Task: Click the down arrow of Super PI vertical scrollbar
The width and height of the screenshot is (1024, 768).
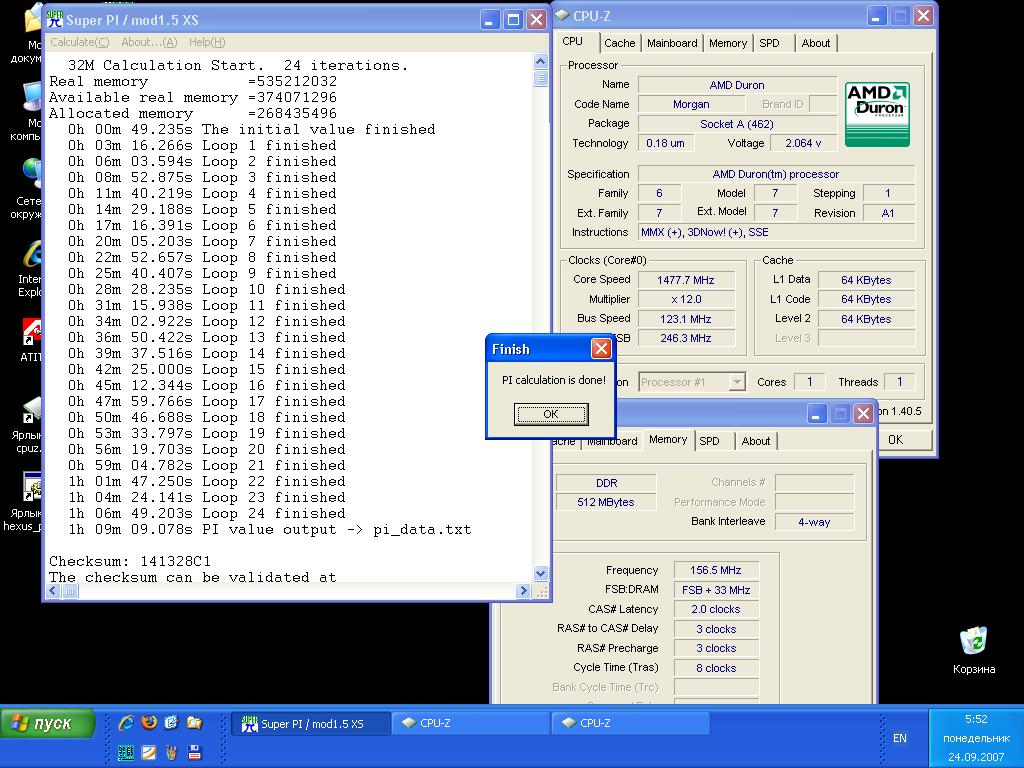Action: [540, 573]
